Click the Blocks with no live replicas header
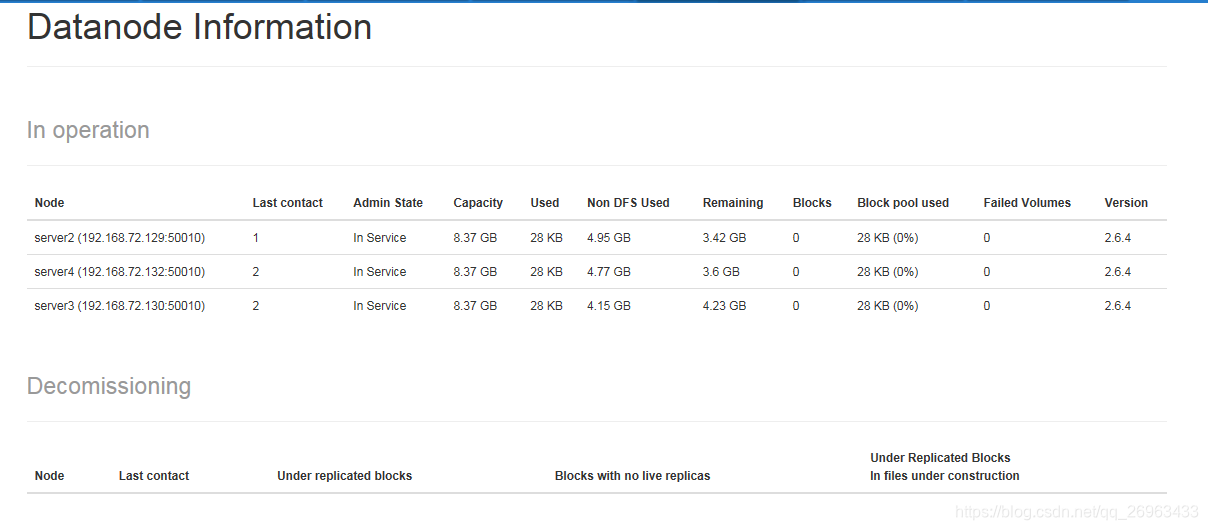1208x530 pixels. point(632,476)
